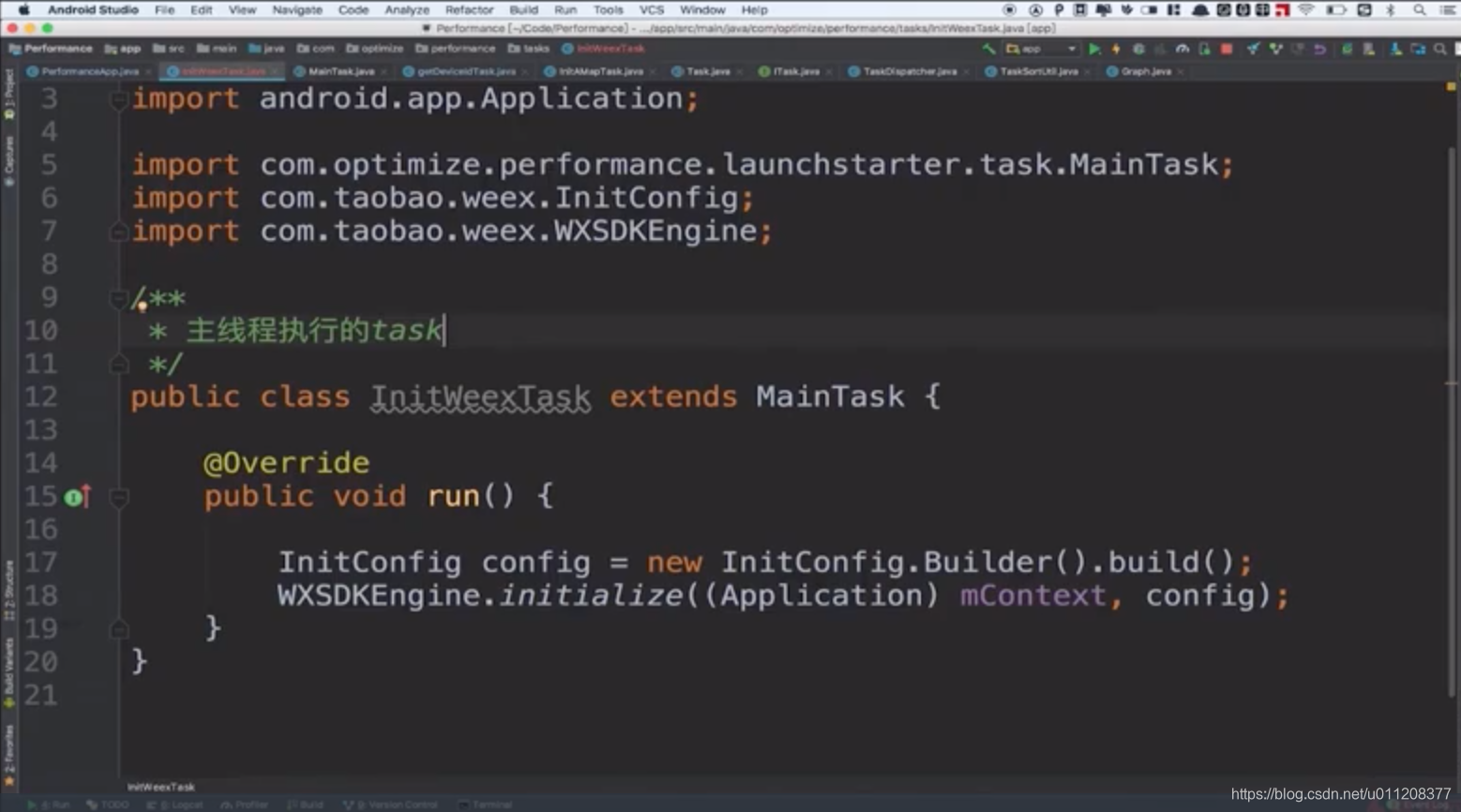This screenshot has height=812, width=1461.
Task: Open the Run tool window at bottom
Action: [x=50, y=804]
